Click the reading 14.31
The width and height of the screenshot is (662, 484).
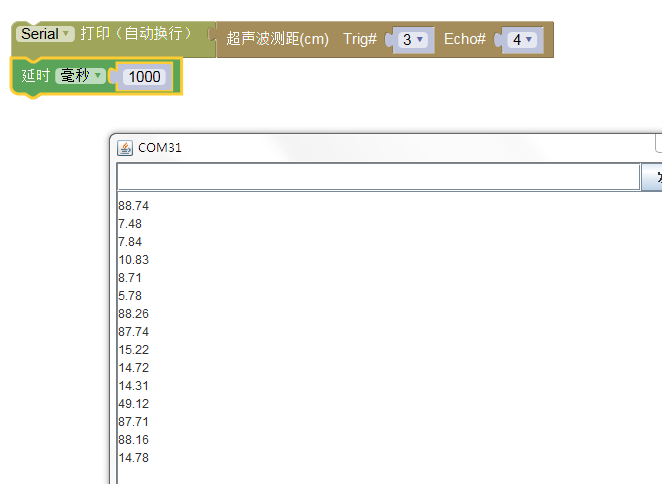point(133,386)
